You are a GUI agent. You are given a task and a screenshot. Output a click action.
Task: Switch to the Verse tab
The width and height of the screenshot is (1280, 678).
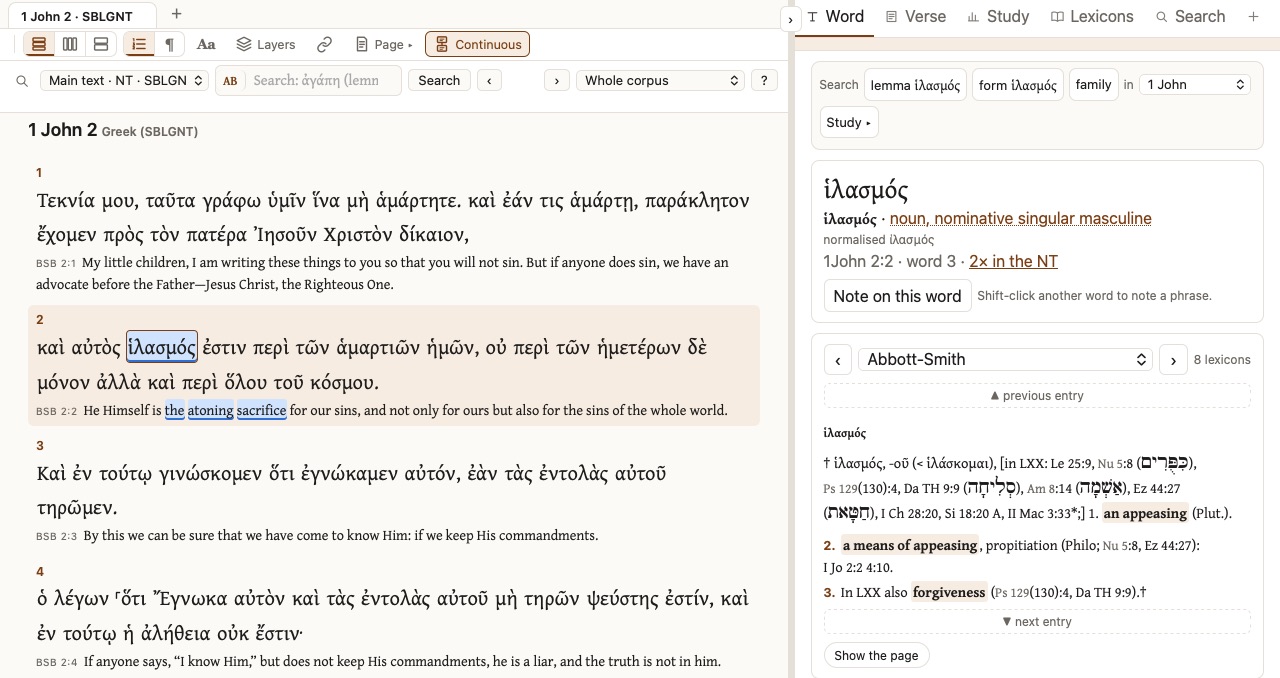pyautogui.click(x=914, y=17)
